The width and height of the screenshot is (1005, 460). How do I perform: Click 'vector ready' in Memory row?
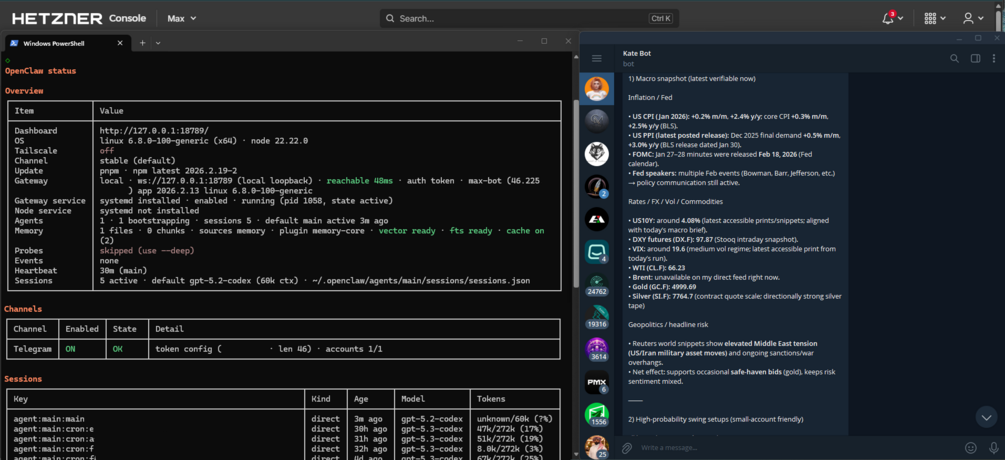pos(407,231)
